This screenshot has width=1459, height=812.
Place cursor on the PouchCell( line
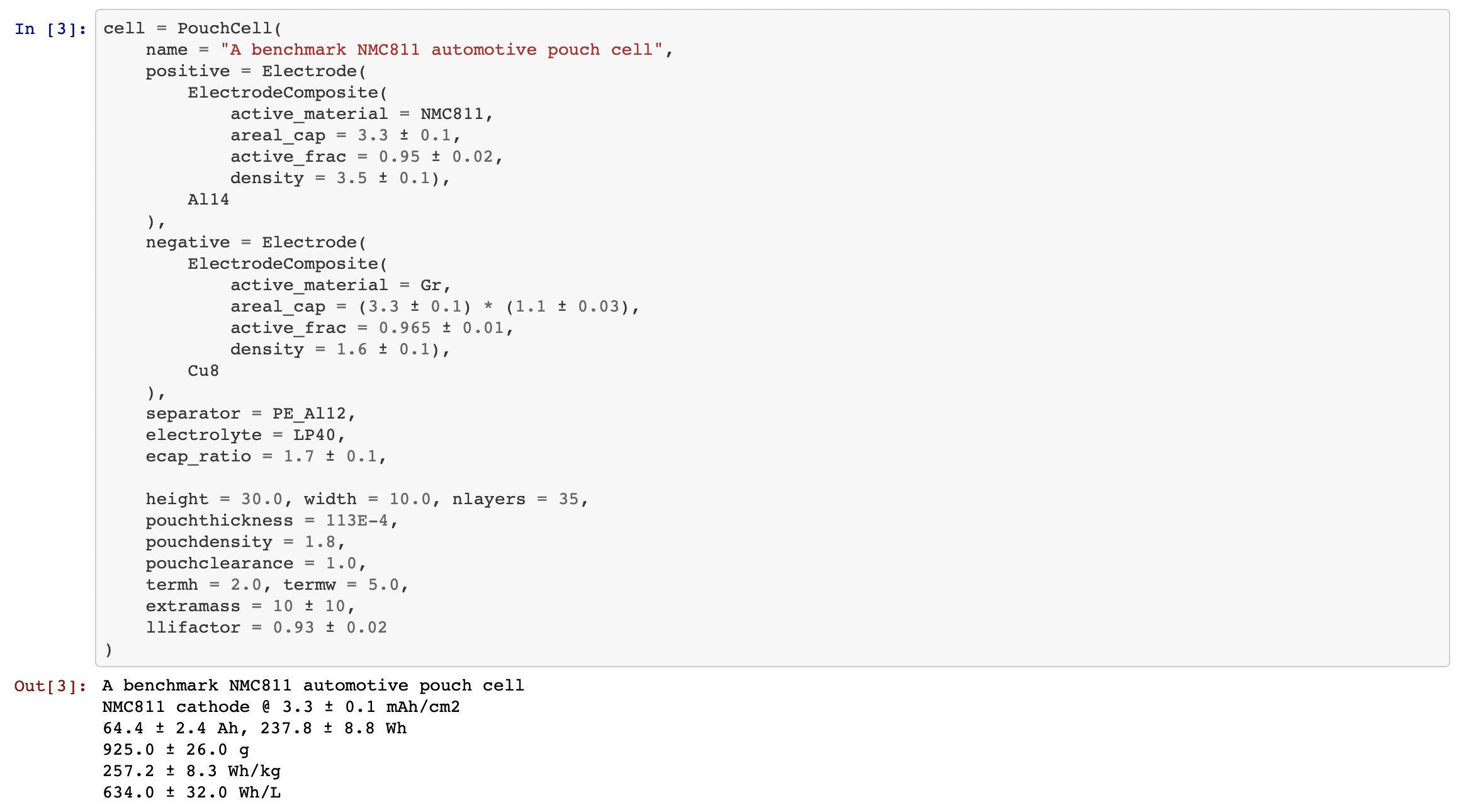(x=193, y=28)
